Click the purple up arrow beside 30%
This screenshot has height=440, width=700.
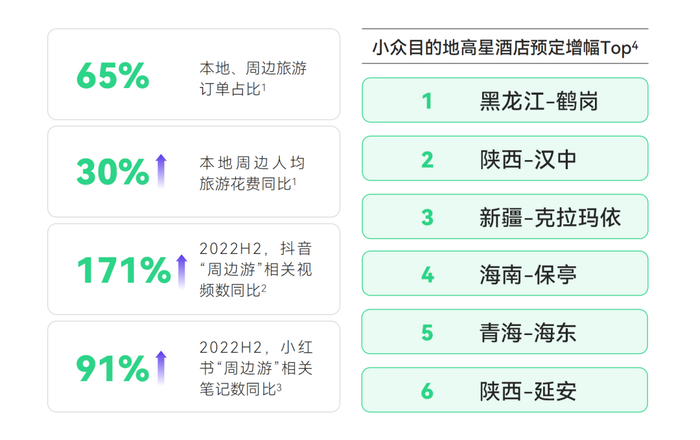tap(160, 171)
